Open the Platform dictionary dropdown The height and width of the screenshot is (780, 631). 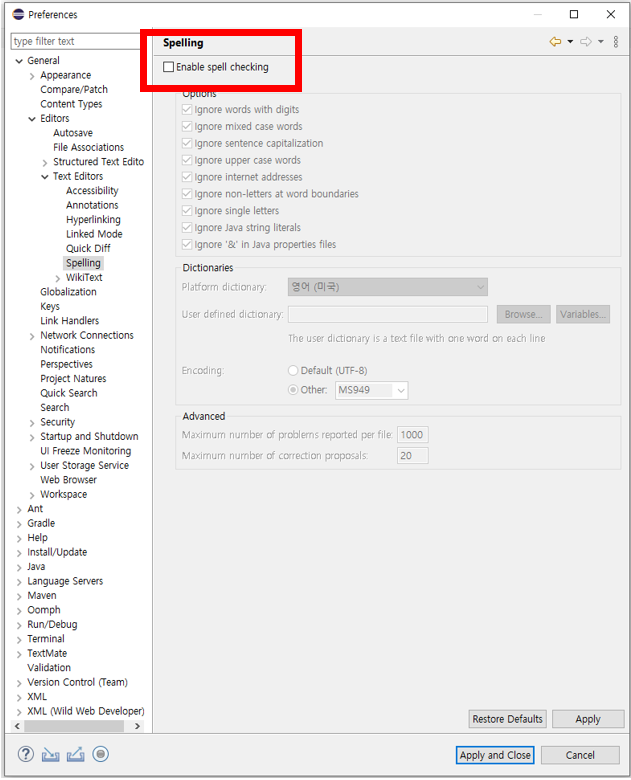point(388,287)
